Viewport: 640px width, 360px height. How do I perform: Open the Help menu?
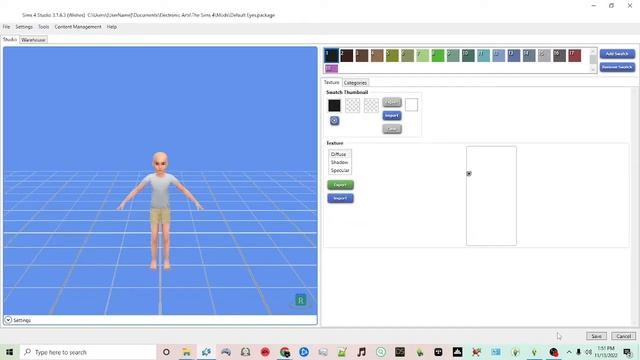point(112,27)
